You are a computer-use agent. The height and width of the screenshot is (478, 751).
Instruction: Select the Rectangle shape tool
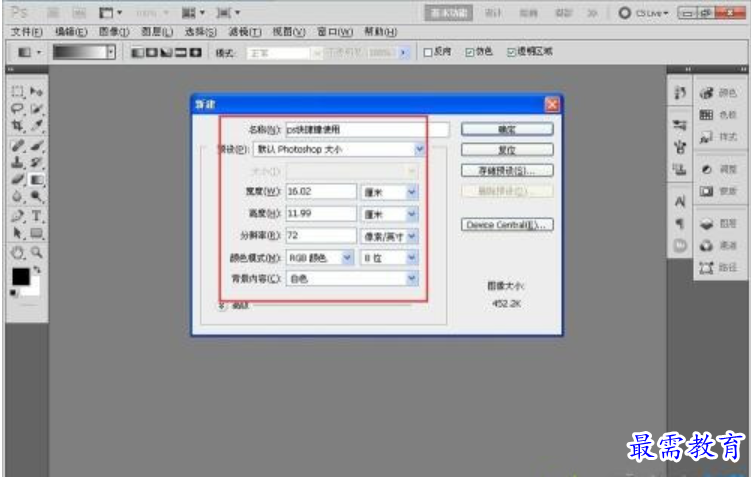36,233
